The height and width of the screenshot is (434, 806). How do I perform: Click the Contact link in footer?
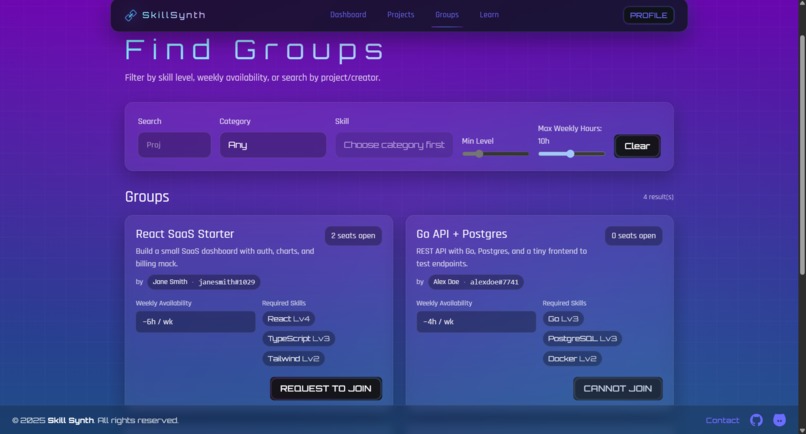click(722, 420)
